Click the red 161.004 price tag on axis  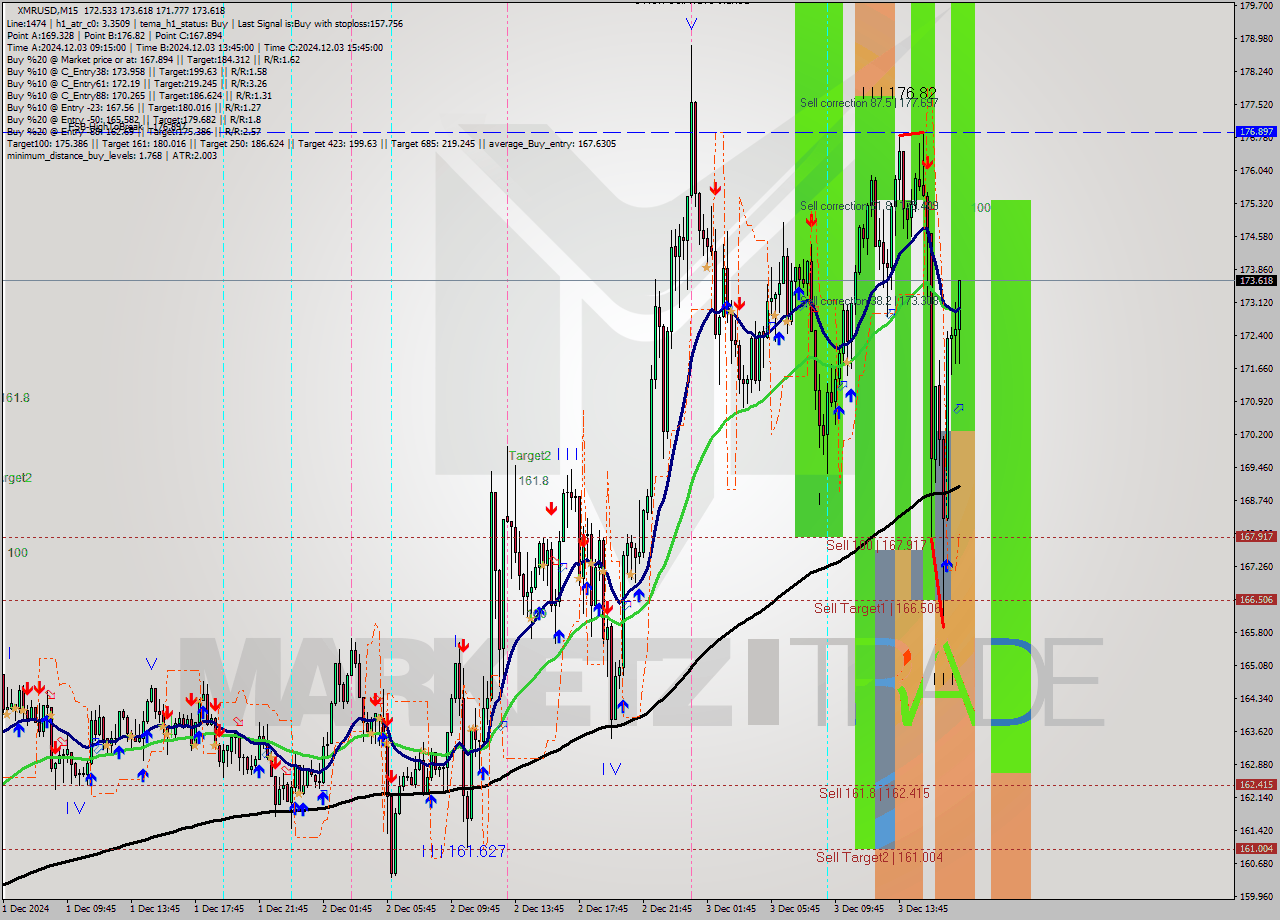point(1256,849)
